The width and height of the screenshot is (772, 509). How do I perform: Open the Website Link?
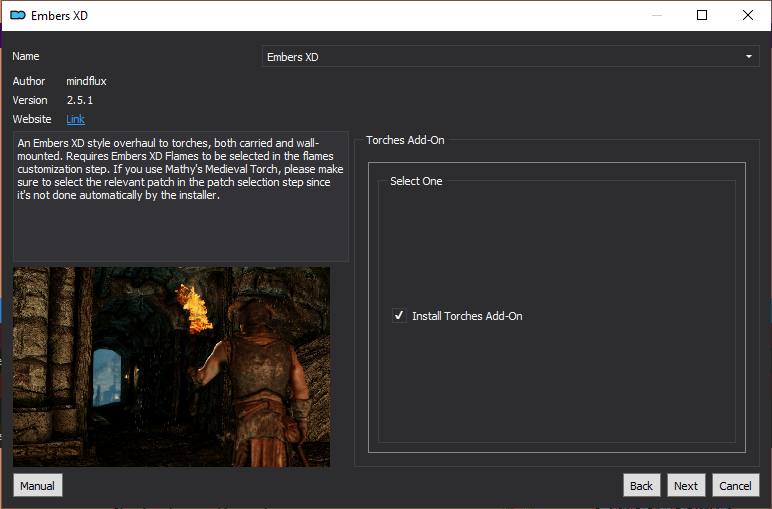point(75,119)
